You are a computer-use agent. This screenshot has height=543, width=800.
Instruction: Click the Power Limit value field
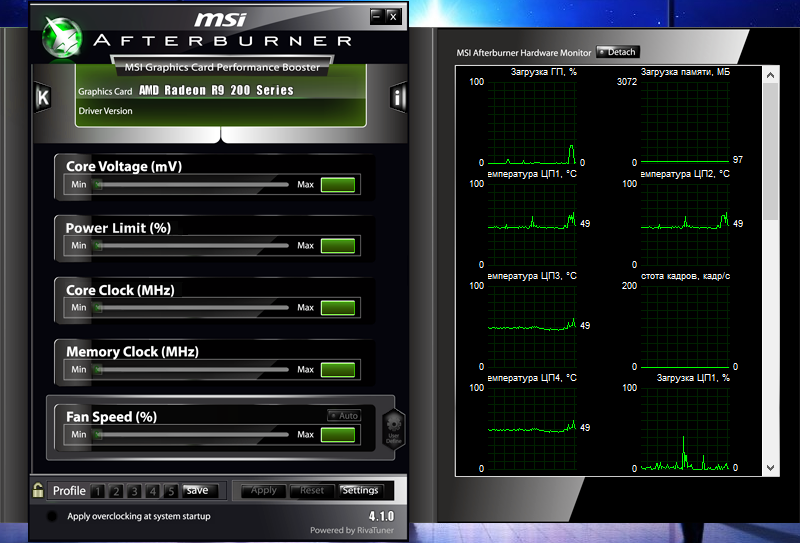coord(338,246)
